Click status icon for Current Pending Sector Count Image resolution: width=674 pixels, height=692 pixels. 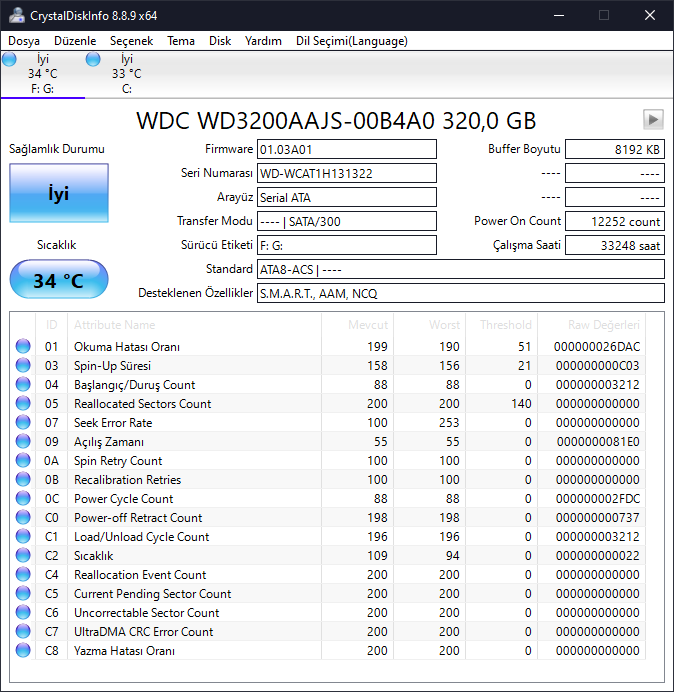click(23, 593)
